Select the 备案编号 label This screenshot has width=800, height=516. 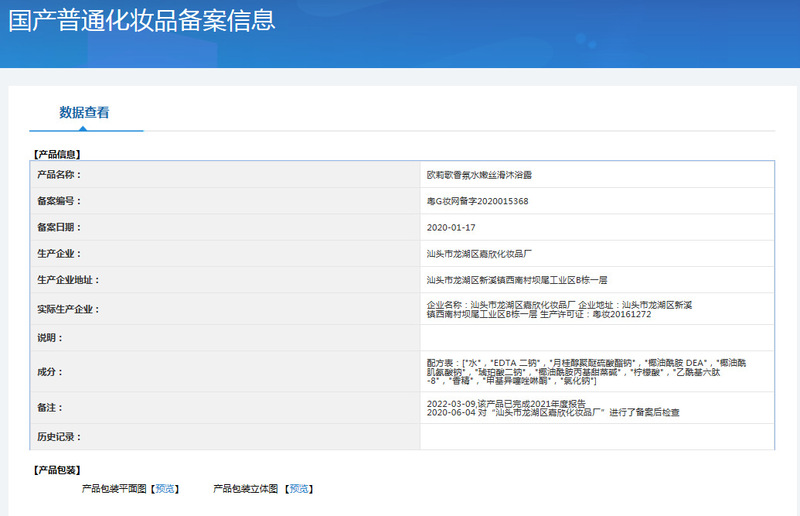59,201
